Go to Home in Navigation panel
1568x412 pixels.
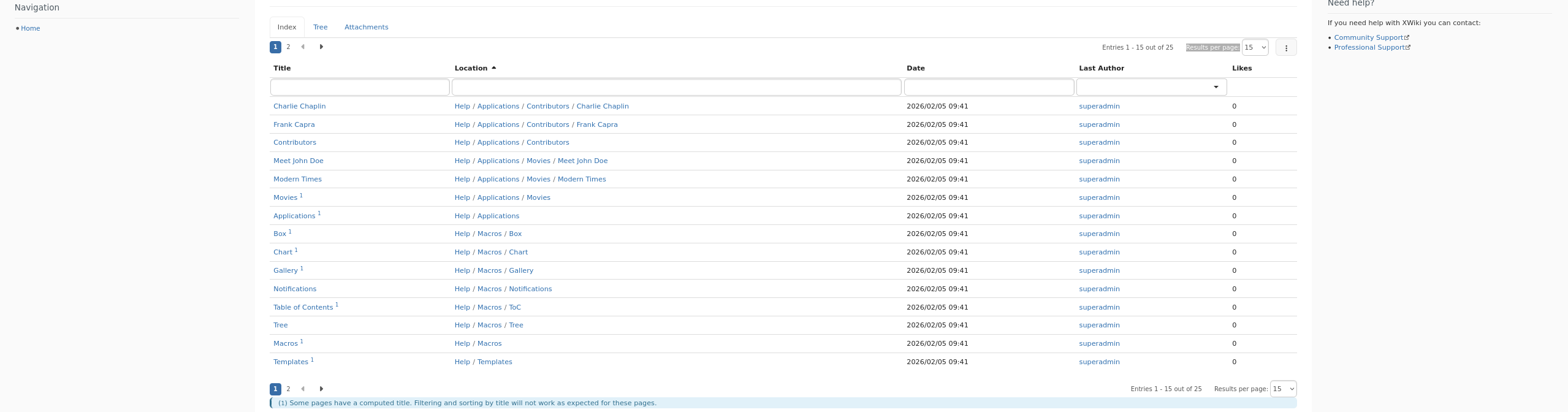pos(30,28)
